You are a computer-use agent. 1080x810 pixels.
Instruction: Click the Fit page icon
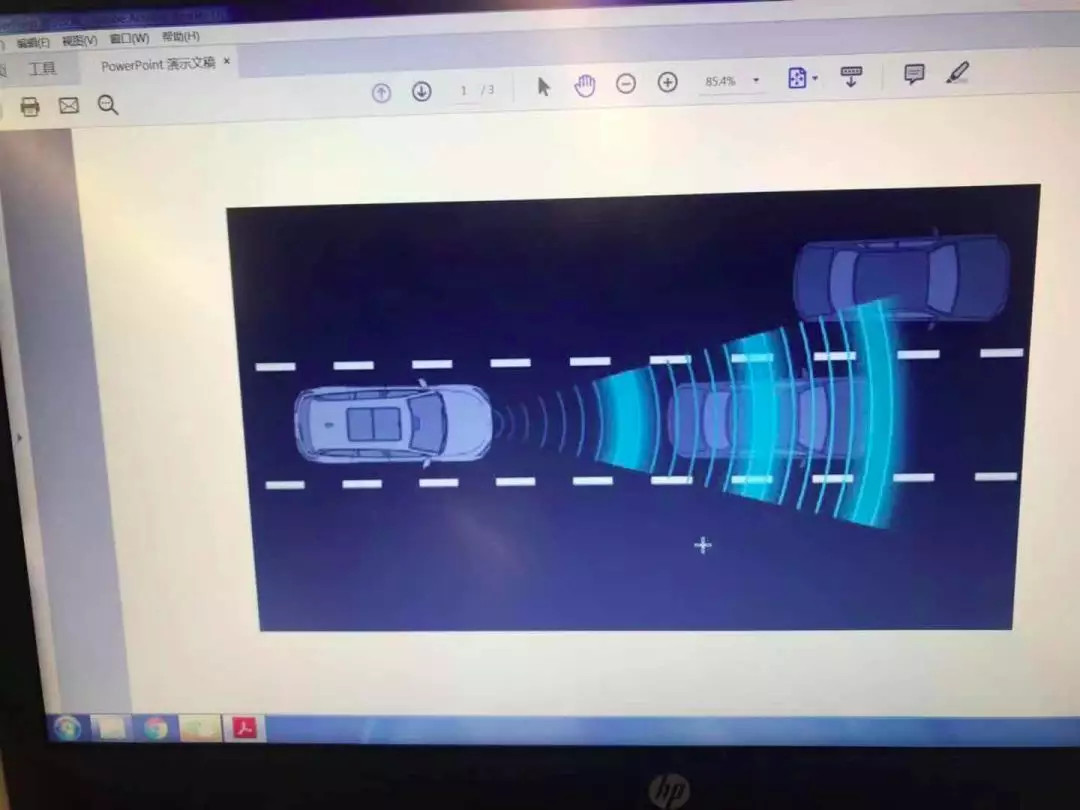(x=797, y=78)
